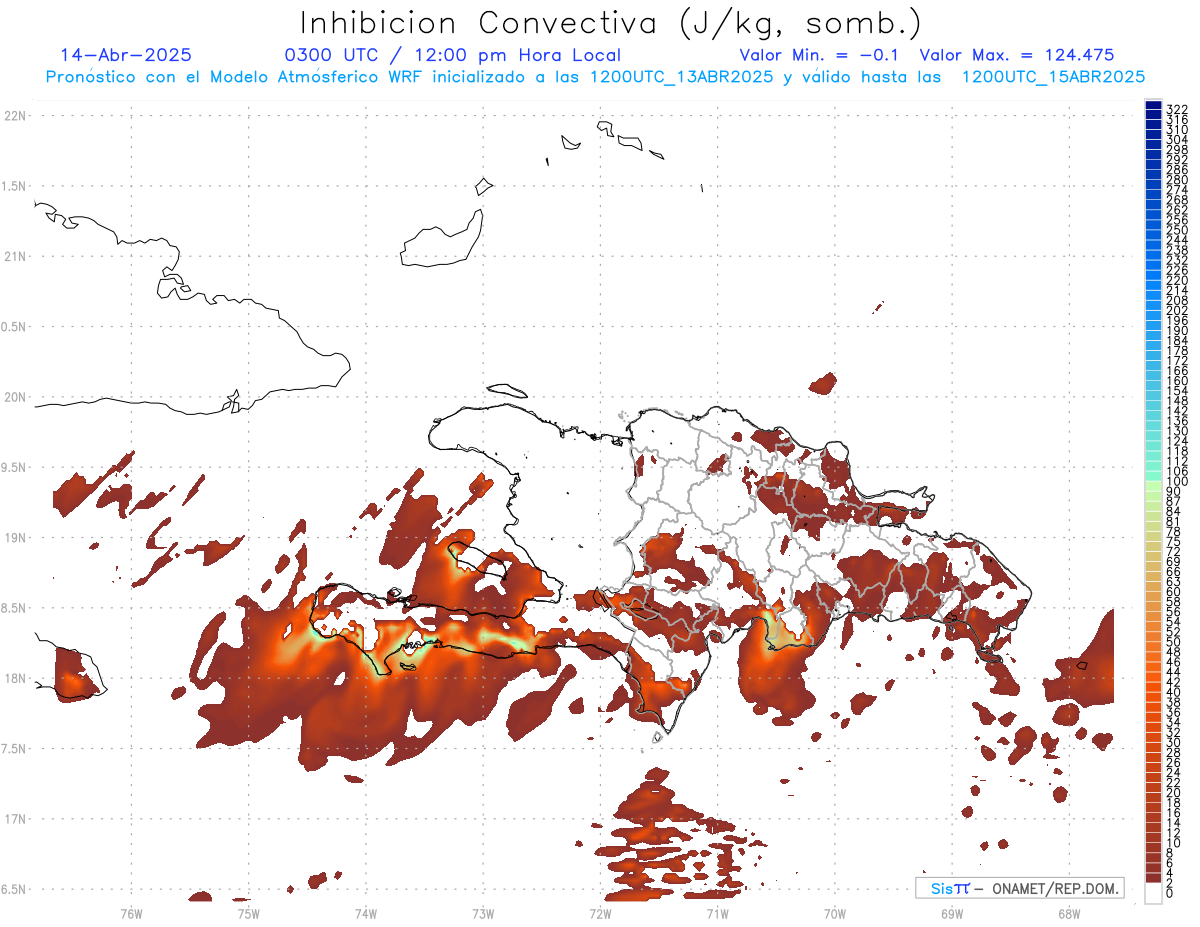Screen dimensions: 1200x927
Task: Click the "72W" longitude label
Action: [x=600, y=913]
